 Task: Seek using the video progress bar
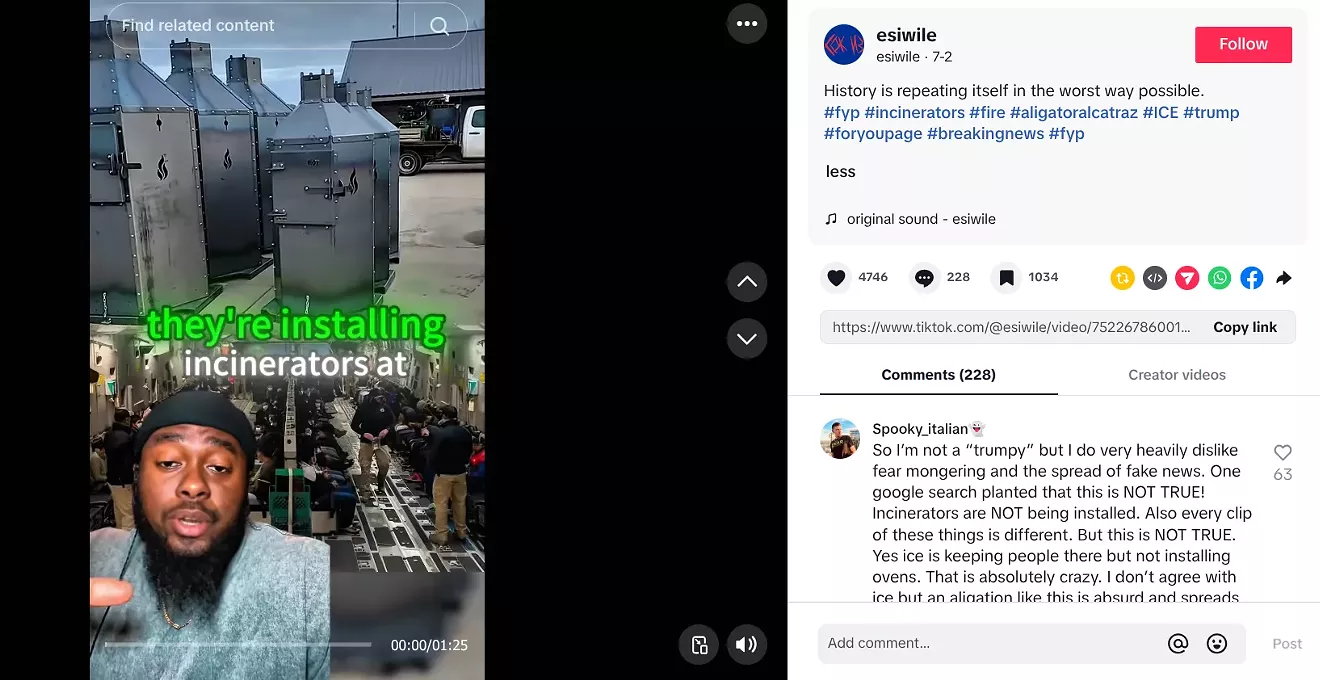click(238, 645)
